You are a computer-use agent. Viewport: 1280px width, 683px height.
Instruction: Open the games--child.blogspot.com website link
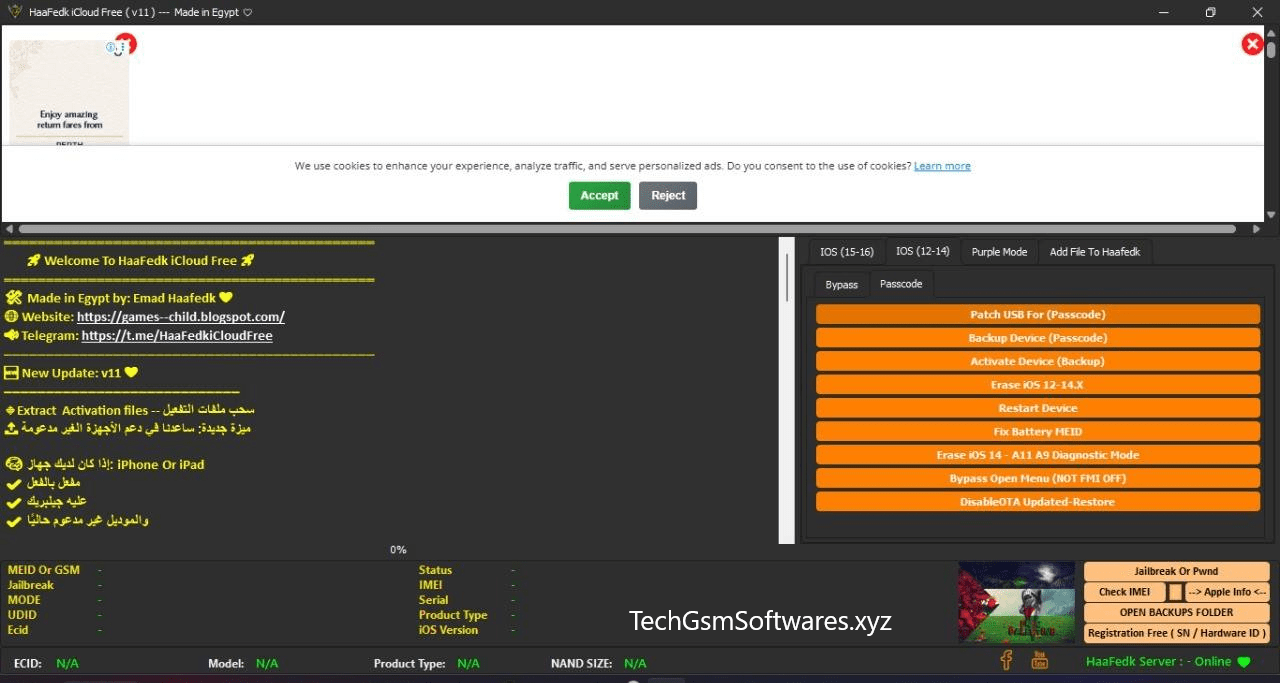[181, 317]
